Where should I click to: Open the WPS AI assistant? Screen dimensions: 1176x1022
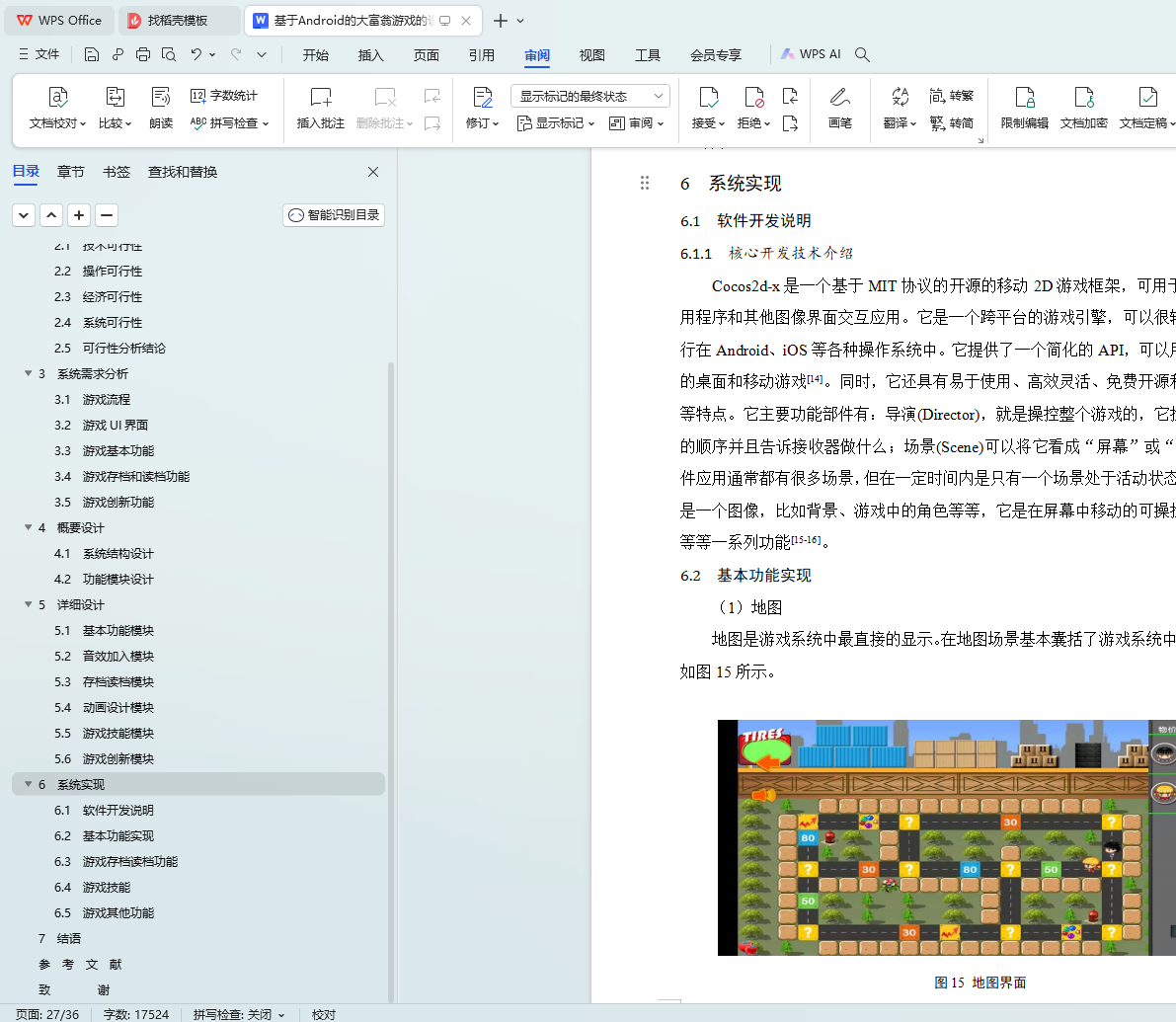(811, 54)
